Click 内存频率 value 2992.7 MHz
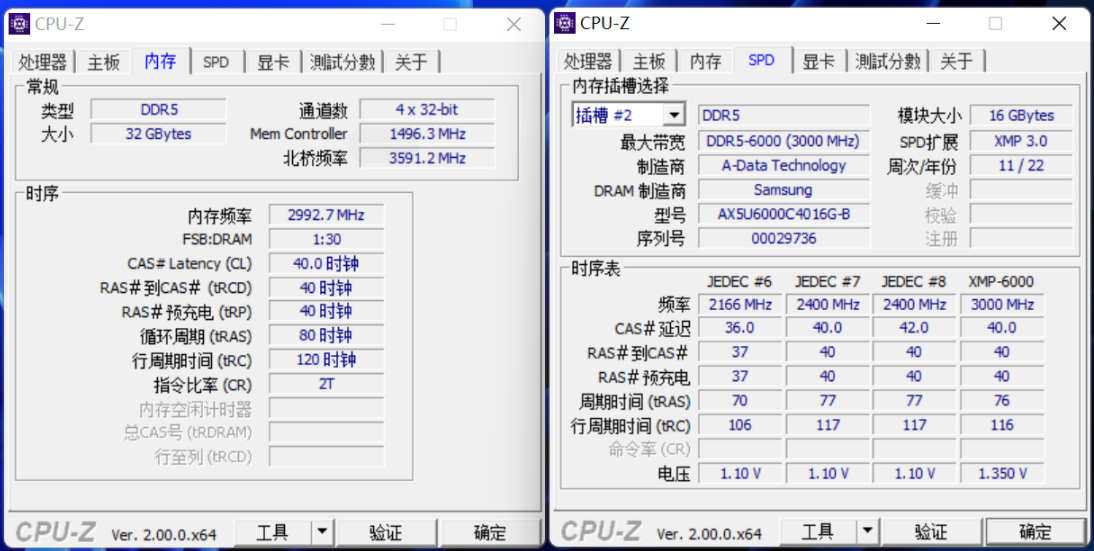Viewport: 1094px width, 551px height. [327, 215]
